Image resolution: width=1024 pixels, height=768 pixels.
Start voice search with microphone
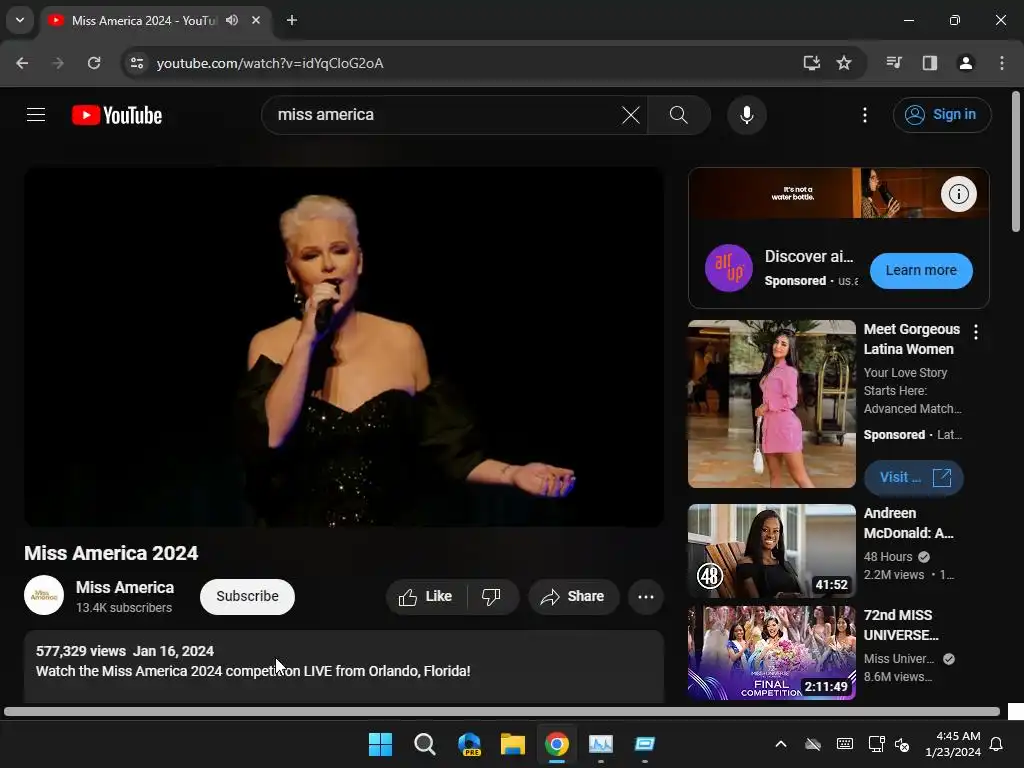click(746, 115)
